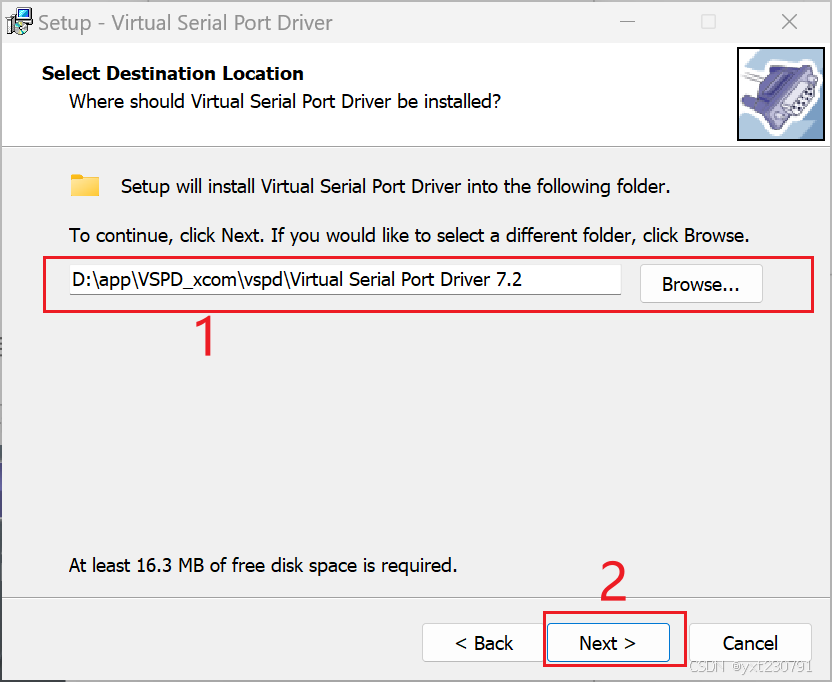This screenshot has width=832, height=682.
Task: Click the yellow folder icon
Action: (x=85, y=185)
